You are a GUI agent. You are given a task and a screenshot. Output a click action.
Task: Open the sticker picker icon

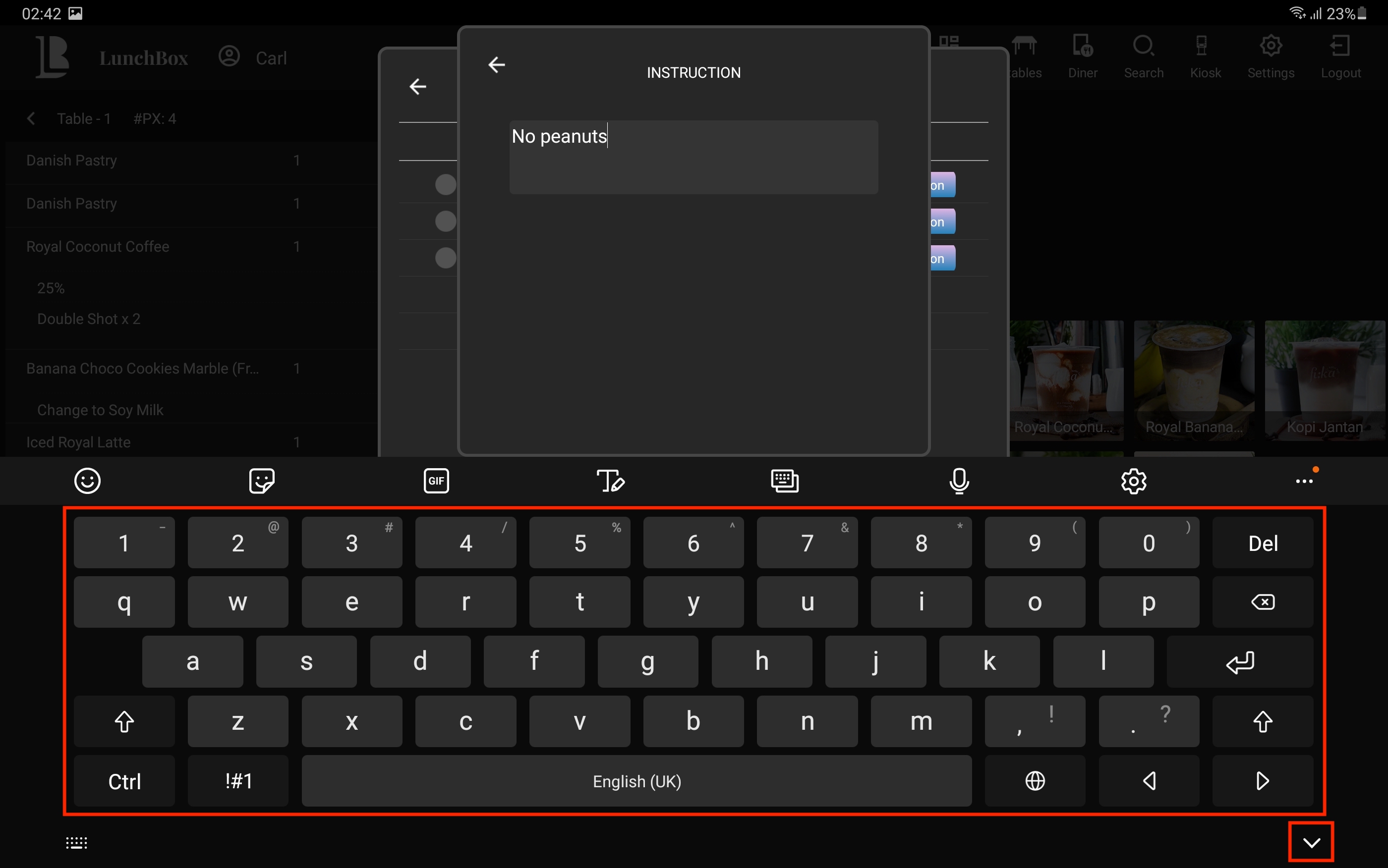click(262, 481)
